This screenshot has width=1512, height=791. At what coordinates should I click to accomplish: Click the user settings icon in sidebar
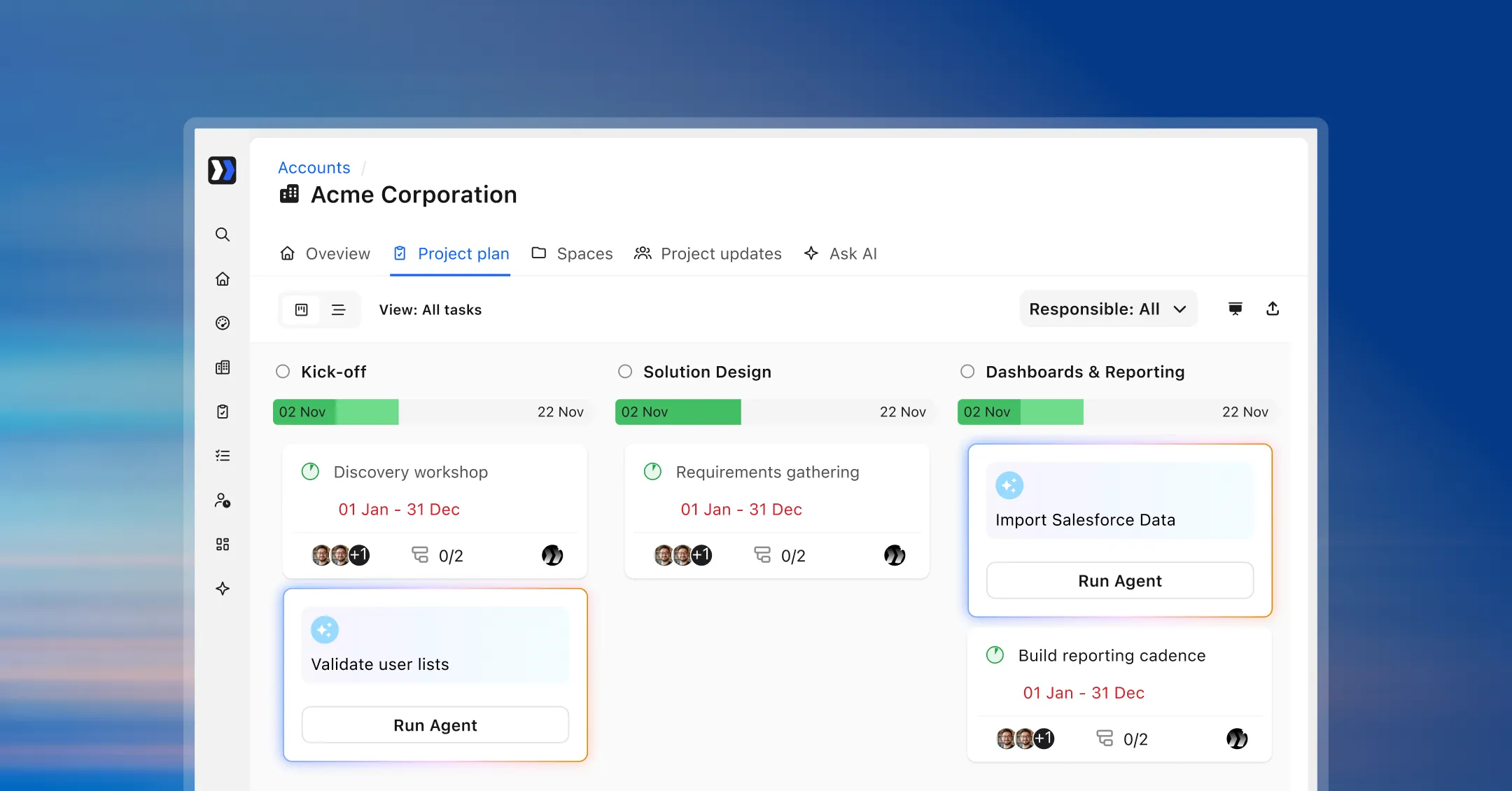[223, 500]
